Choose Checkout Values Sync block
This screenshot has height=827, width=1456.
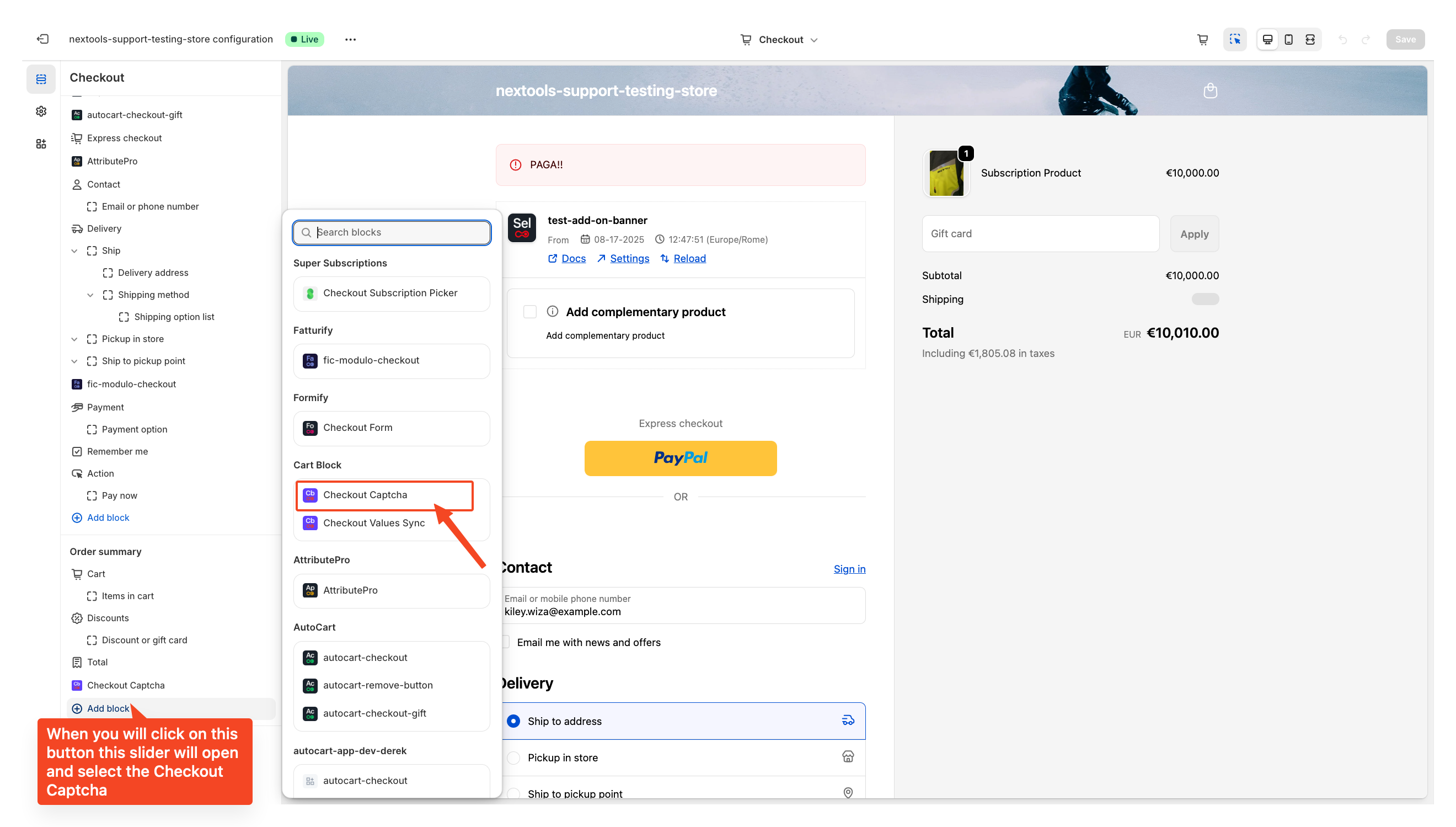pos(373,522)
